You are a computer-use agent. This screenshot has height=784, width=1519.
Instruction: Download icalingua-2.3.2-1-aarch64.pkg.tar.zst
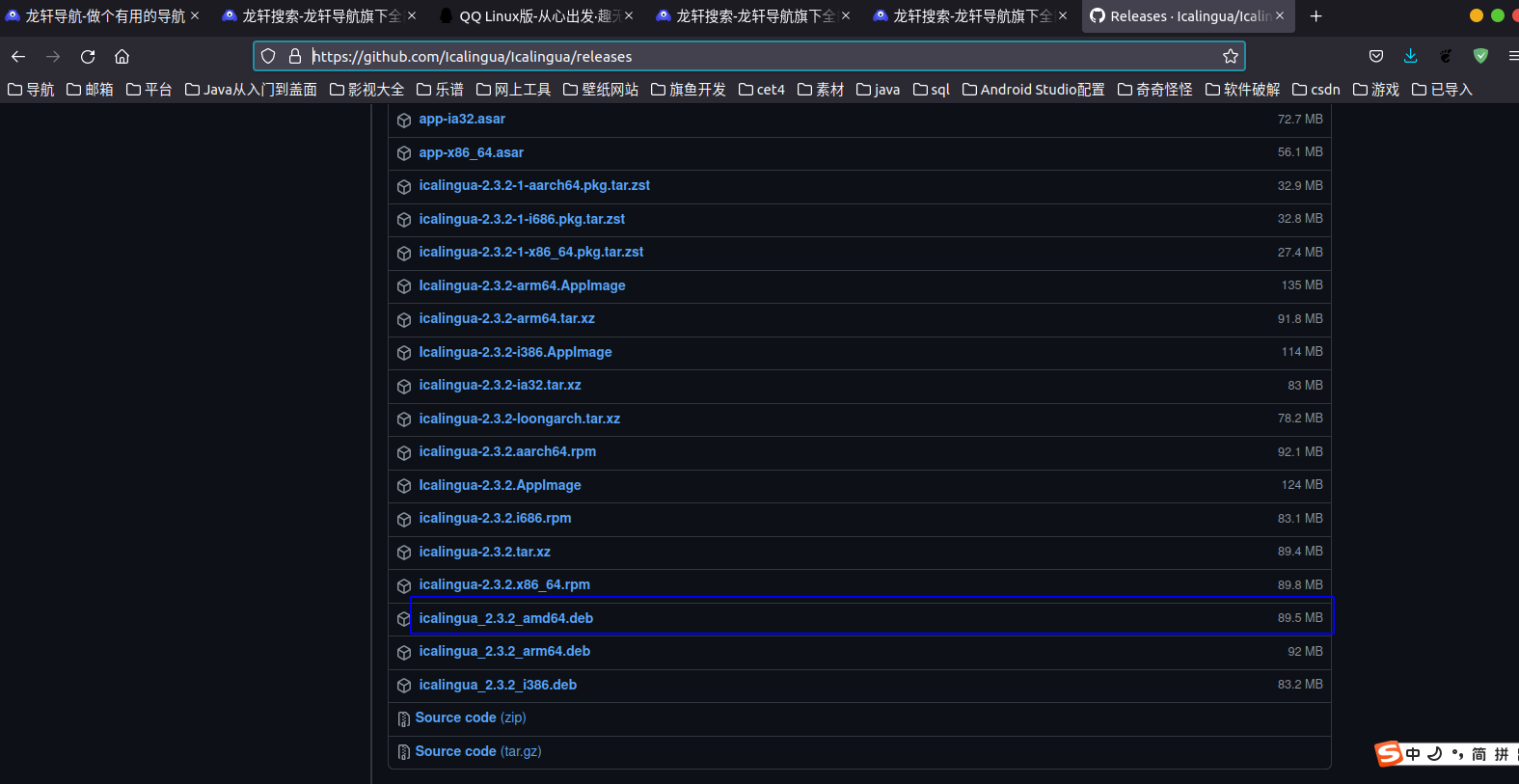pyautogui.click(x=534, y=185)
